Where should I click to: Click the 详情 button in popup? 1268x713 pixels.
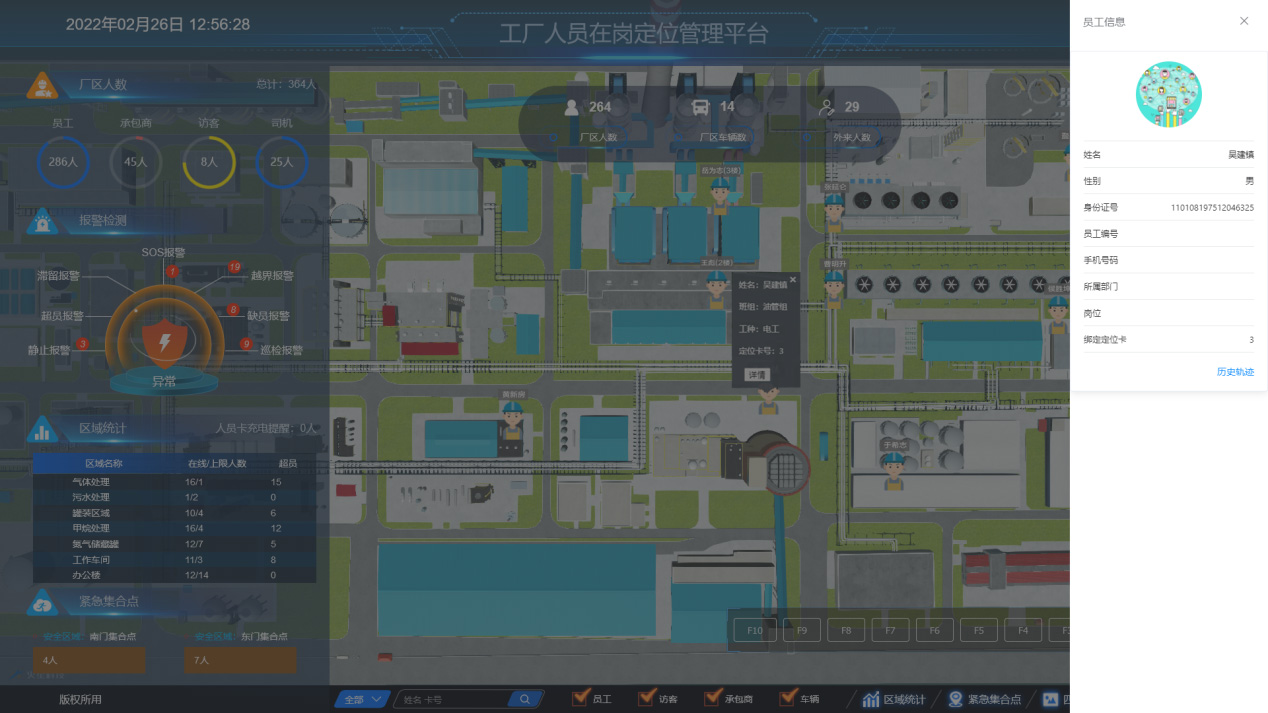757,374
